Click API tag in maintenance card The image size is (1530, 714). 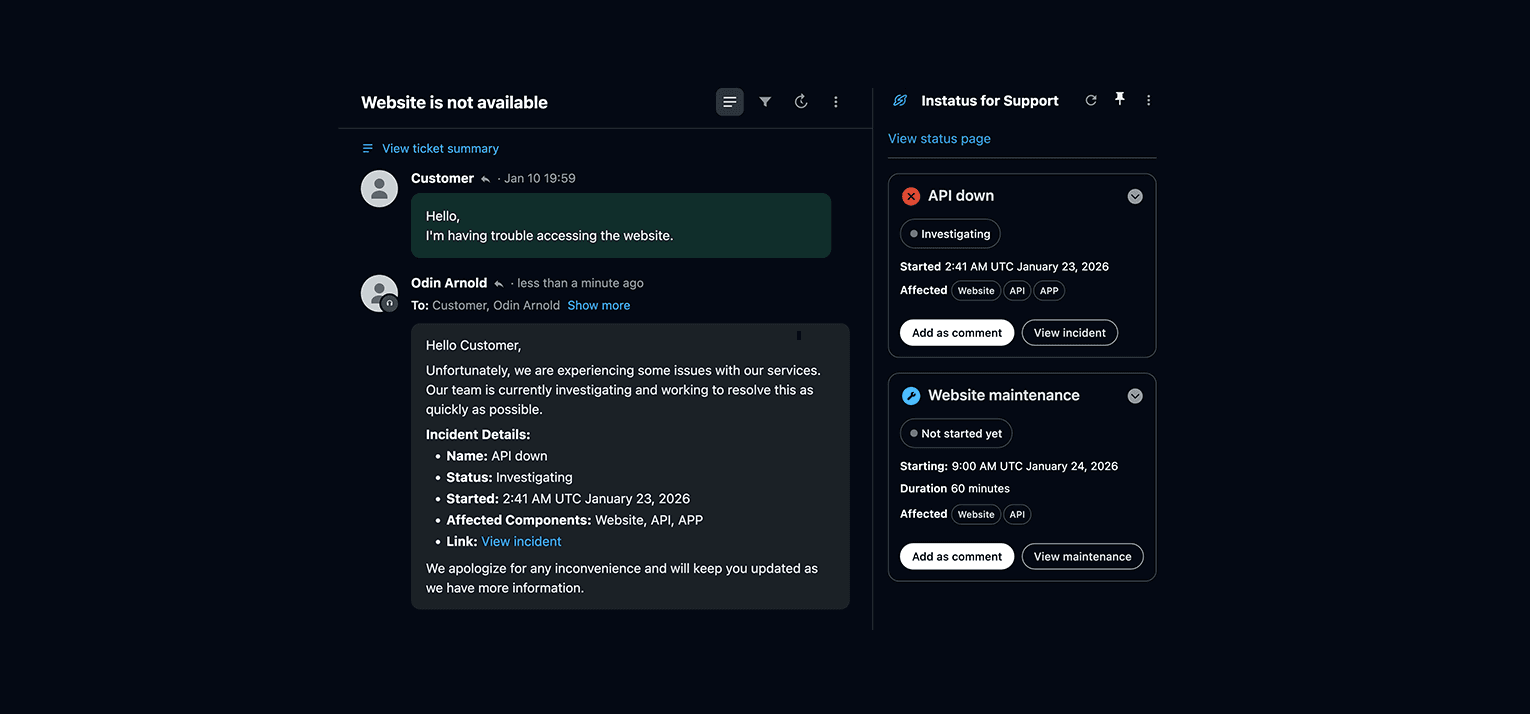coord(1017,515)
